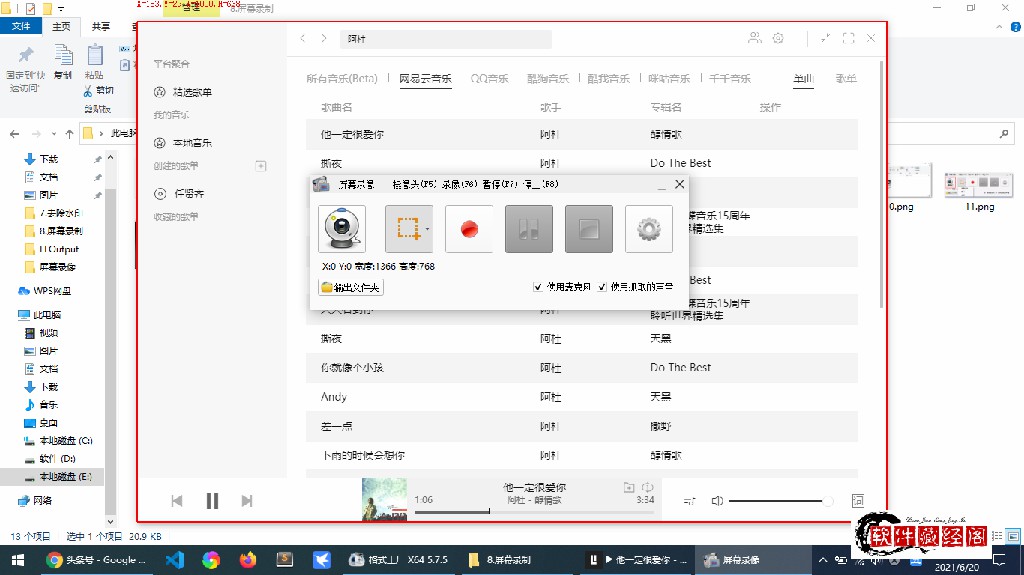Switch to 咪咕音乐 source tab
Image resolution: width=1024 pixels, height=575 pixels.
coord(669,78)
